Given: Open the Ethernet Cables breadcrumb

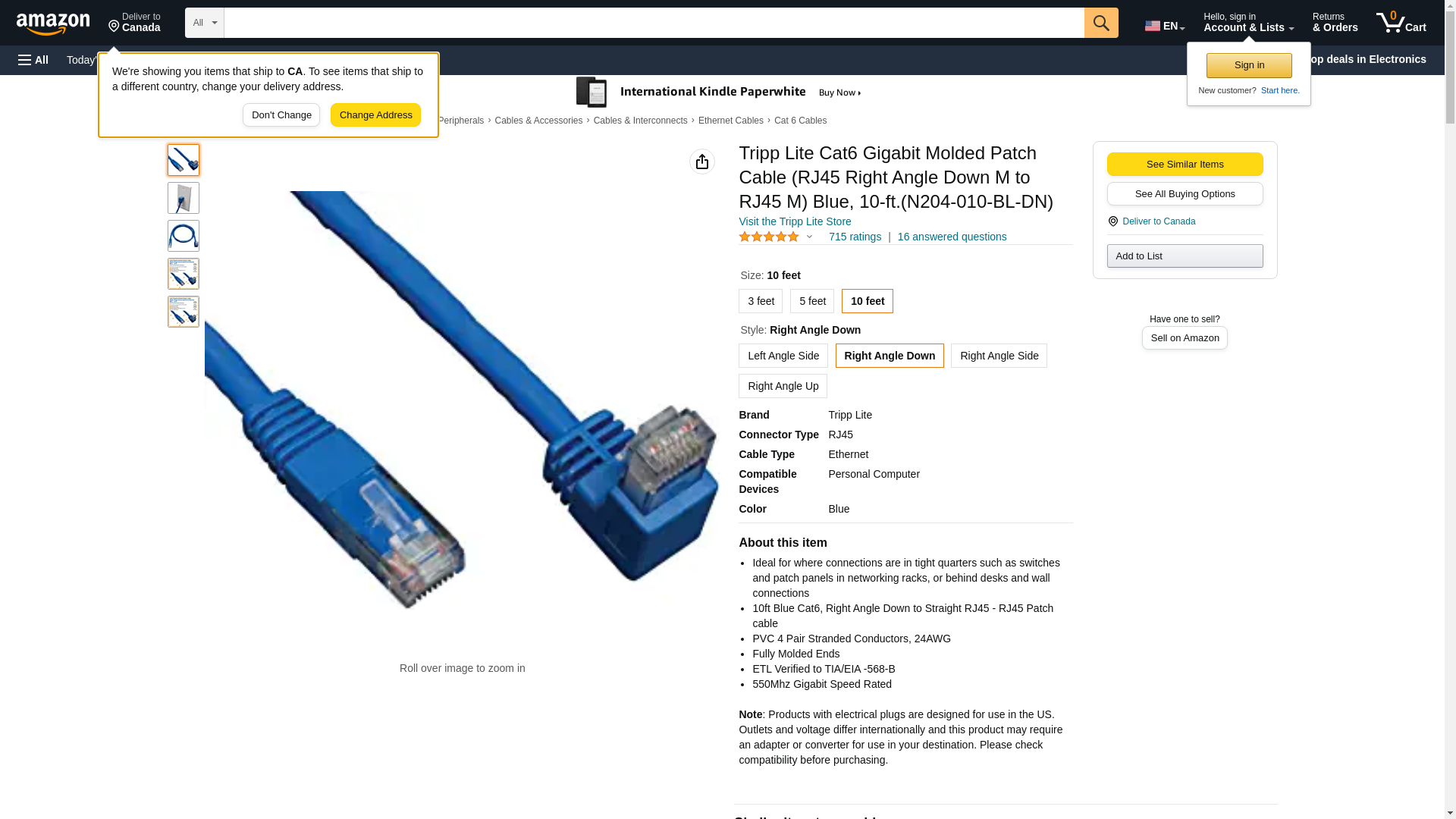Looking at the screenshot, I should [731, 121].
